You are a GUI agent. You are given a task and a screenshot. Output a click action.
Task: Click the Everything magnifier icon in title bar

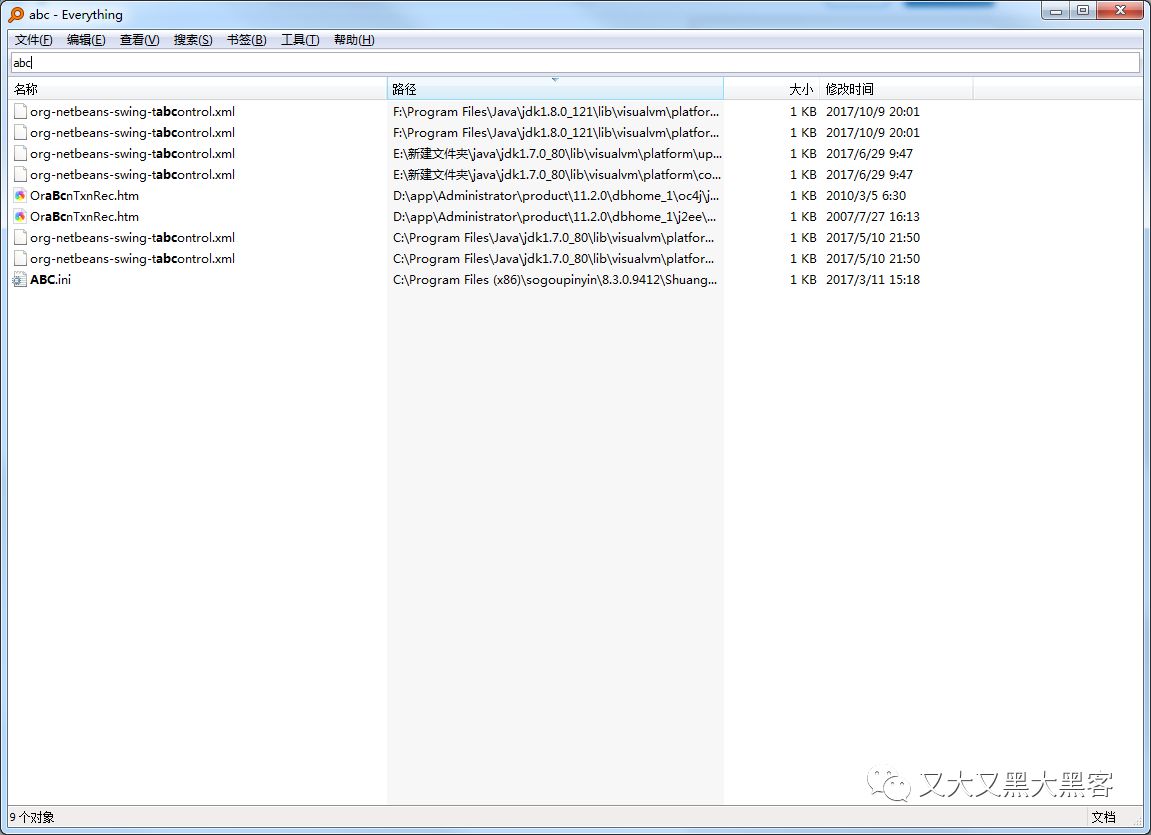[15, 15]
